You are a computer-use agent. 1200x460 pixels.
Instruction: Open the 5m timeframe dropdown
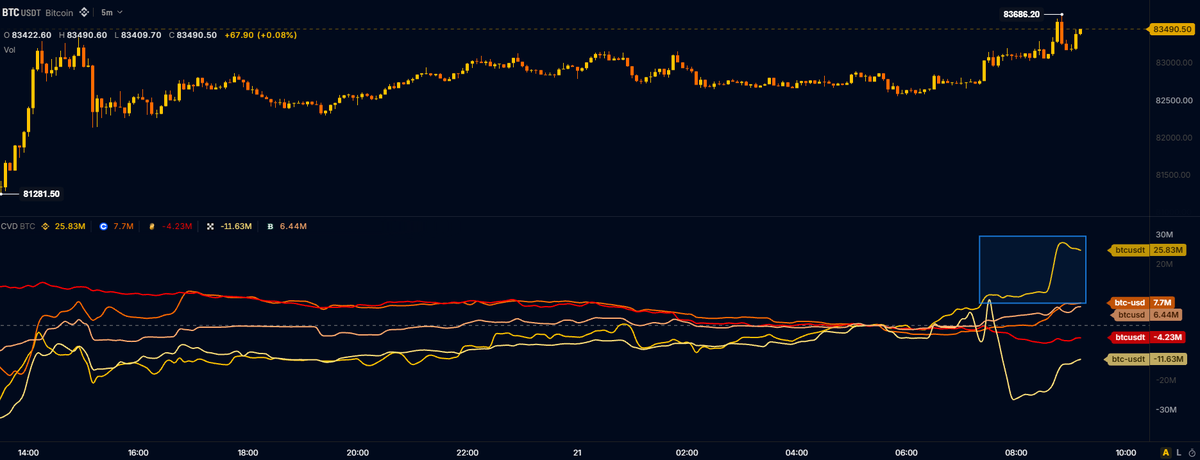click(x=112, y=13)
